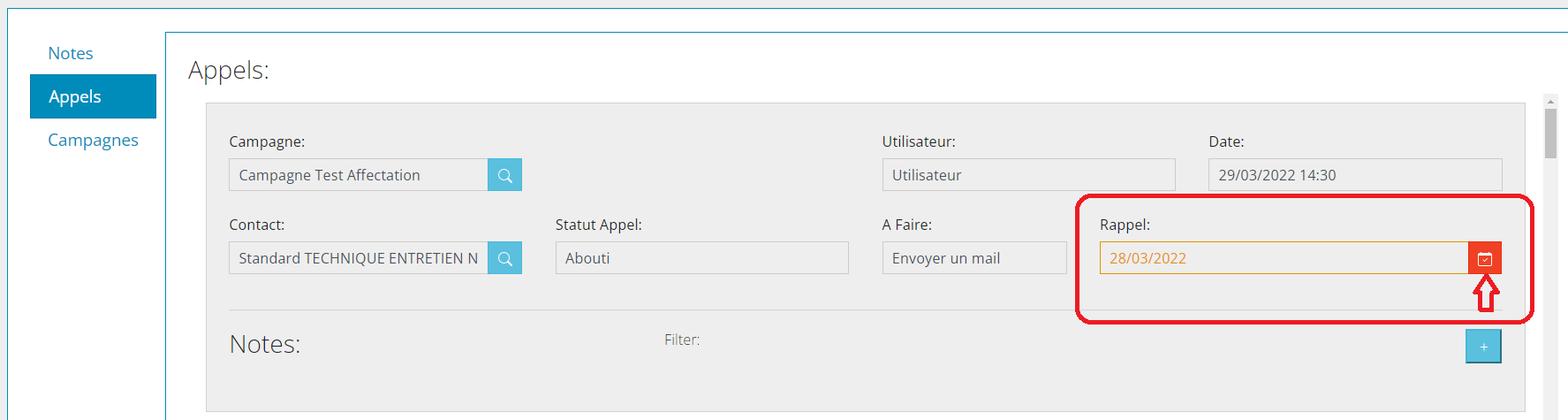The height and width of the screenshot is (420, 1568).
Task: Click the Campagne Test Affectation field
Action: point(359,175)
